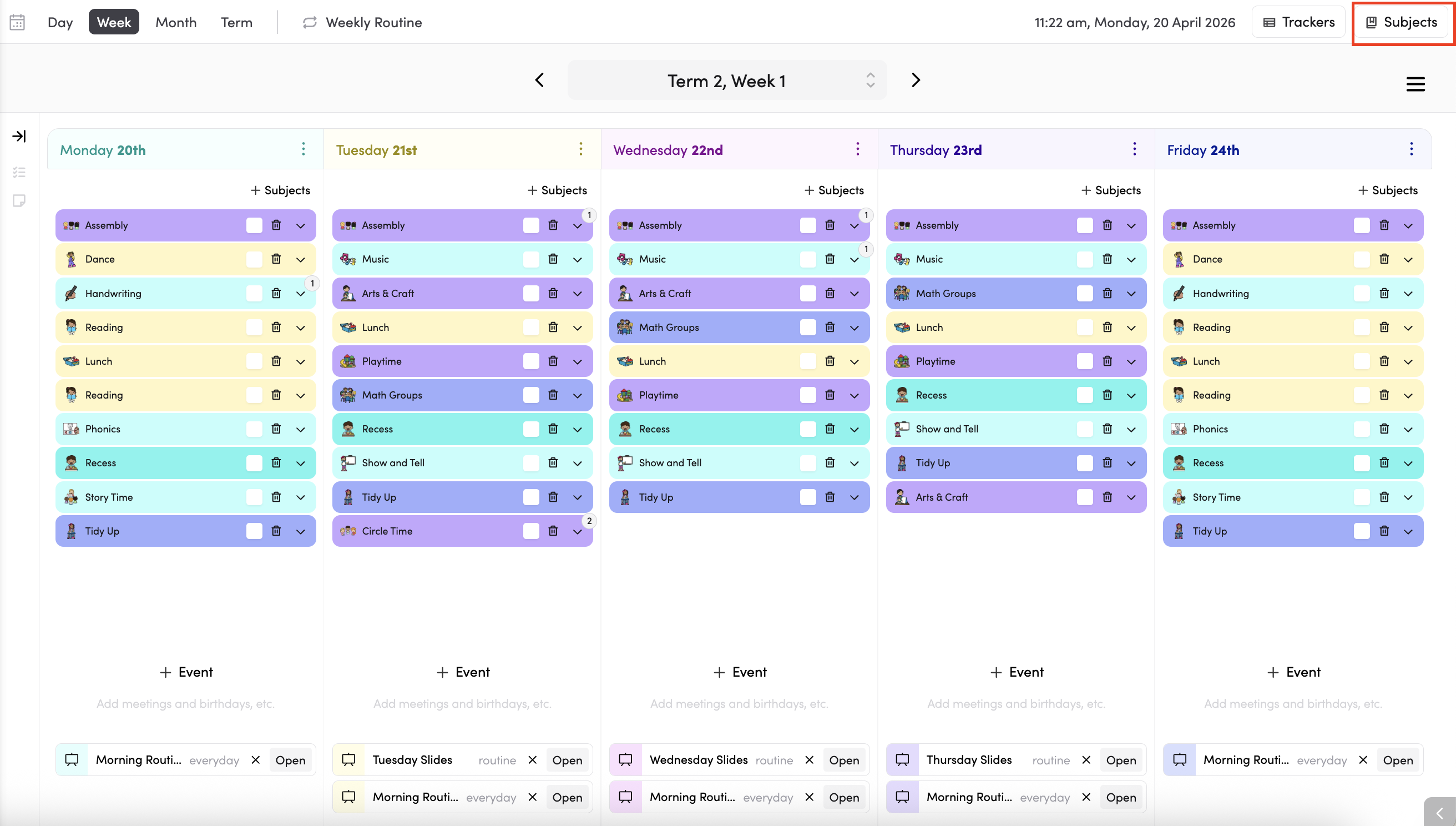Trash Friday's Story Time subject
The width and height of the screenshot is (1456, 826).
click(1384, 497)
